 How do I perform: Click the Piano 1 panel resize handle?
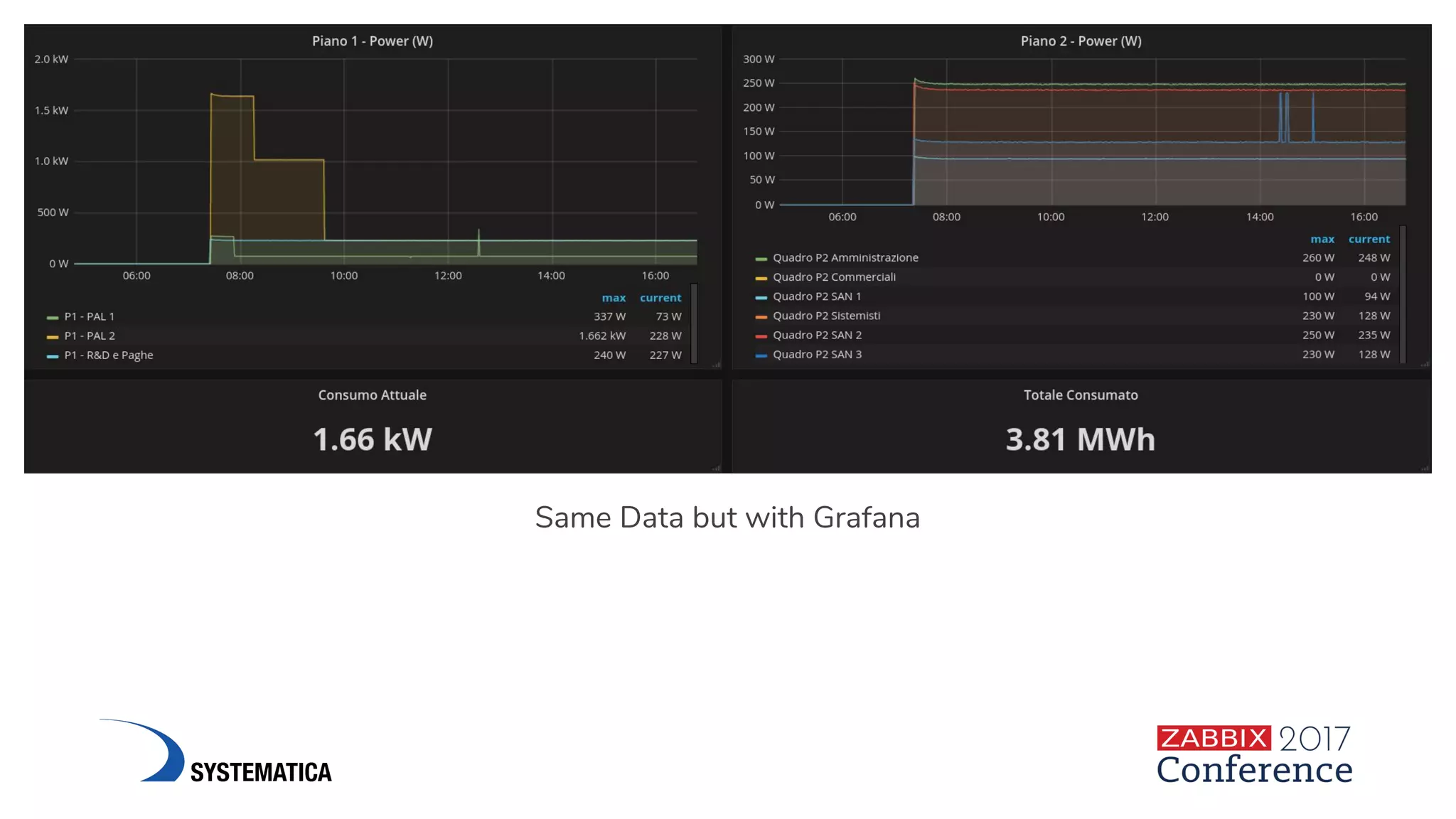pos(717,364)
